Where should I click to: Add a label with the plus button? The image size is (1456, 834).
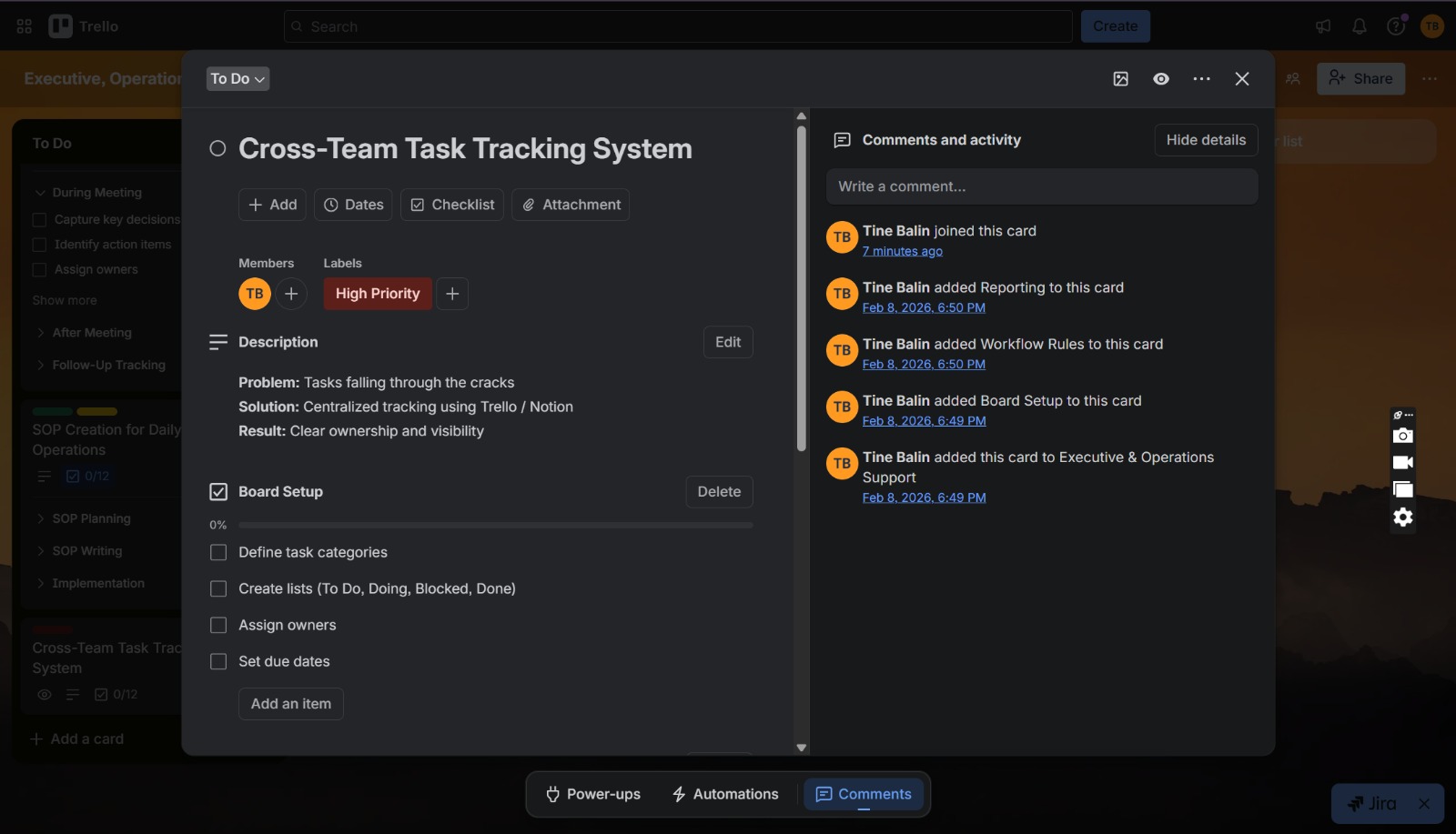[x=452, y=294]
